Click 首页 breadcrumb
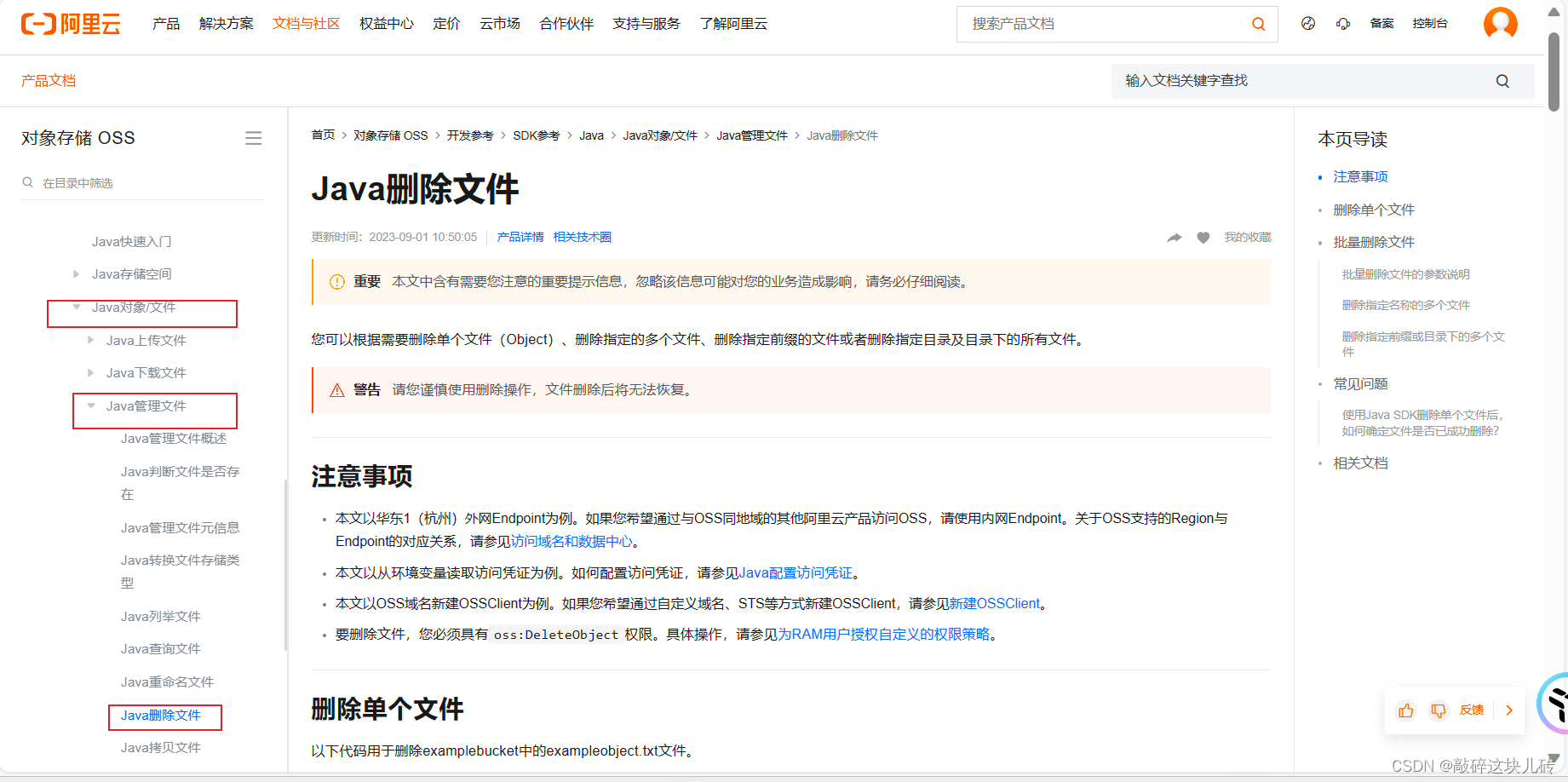The image size is (1568, 782). [324, 135]
